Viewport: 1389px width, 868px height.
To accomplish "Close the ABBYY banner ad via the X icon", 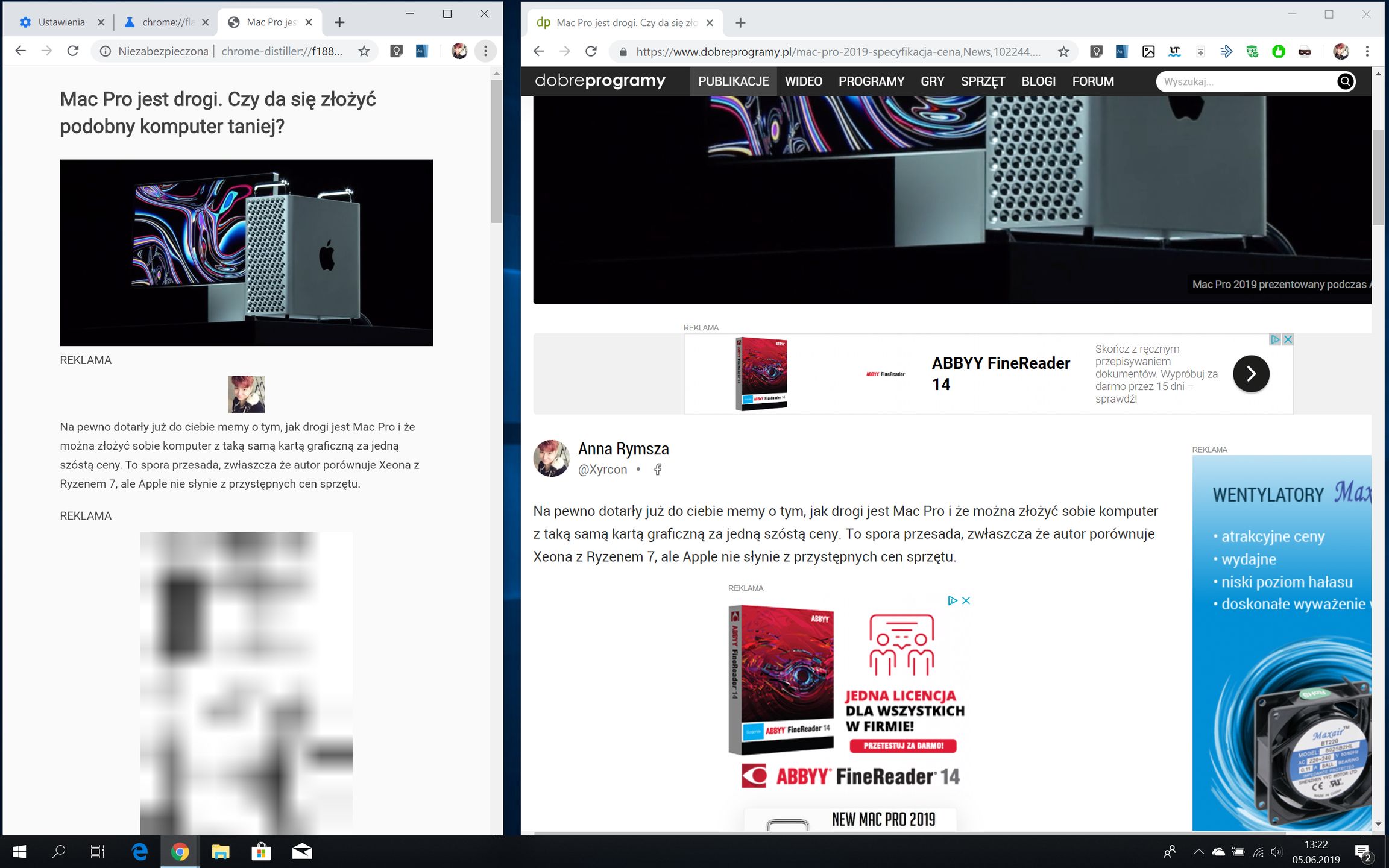I will click(x=1288, y=339).
